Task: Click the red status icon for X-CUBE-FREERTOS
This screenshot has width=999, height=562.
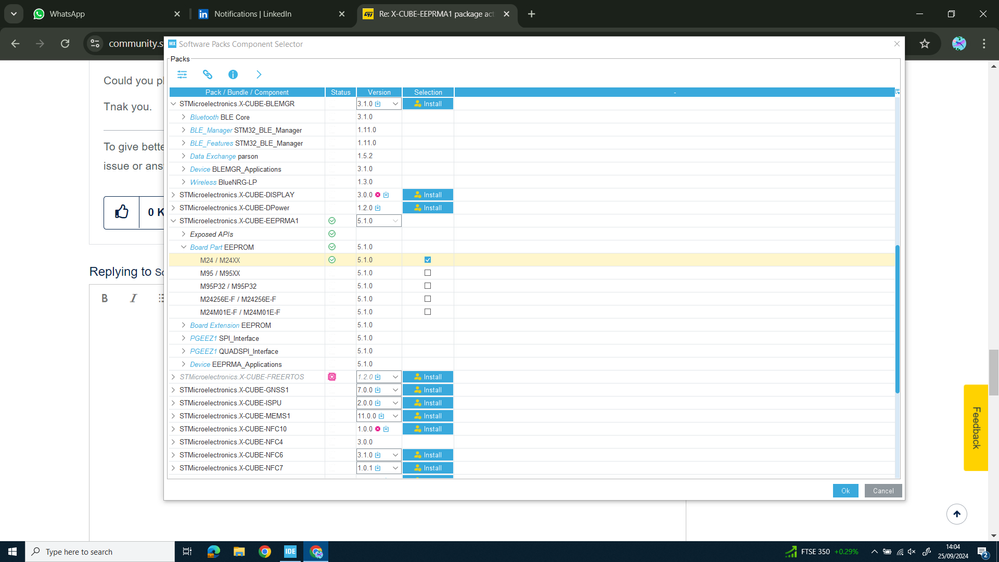Action: tap(332, 377)
